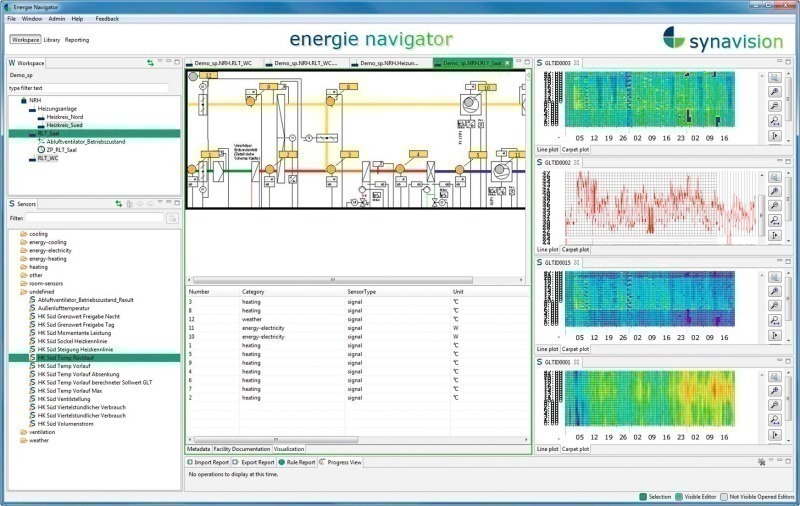The image size is (800, 506).
Task: Click sync arrows icon in Workspace panel
Action: tap(150, 62)
